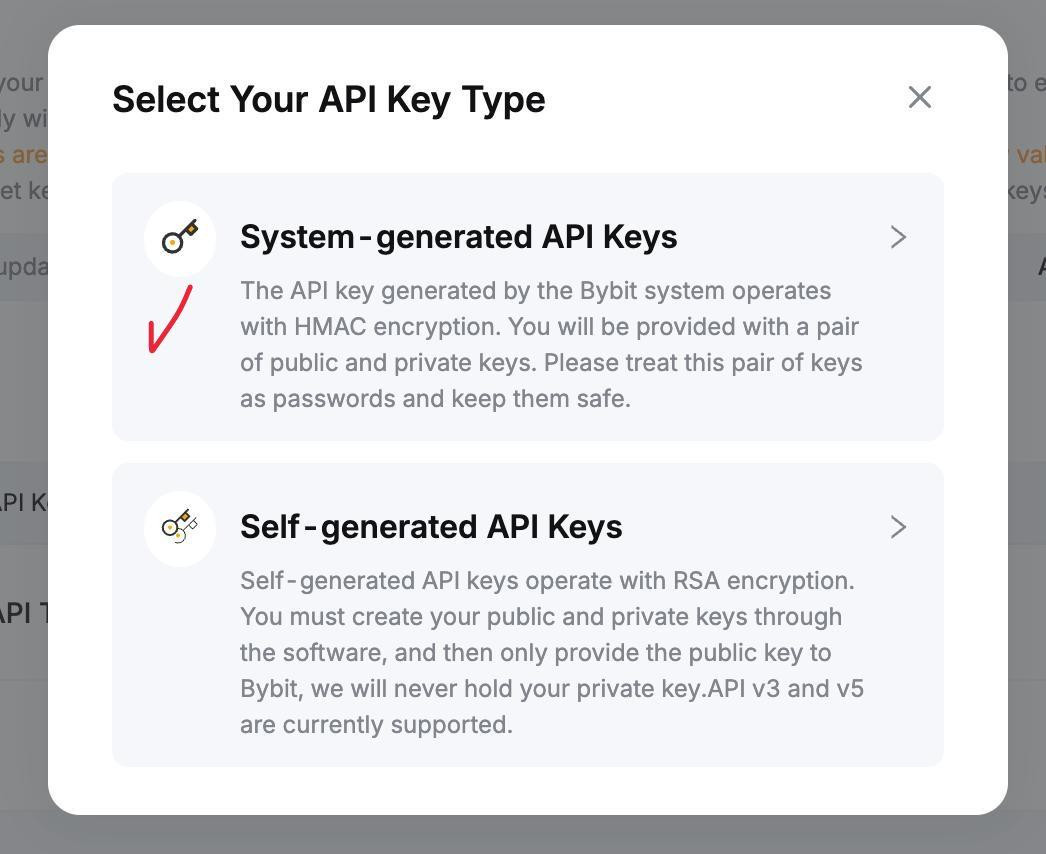Viewport: 1046px width, 854px height.
Task: Click the dimmed orange text behind the dialog
Action: (22, 155)
